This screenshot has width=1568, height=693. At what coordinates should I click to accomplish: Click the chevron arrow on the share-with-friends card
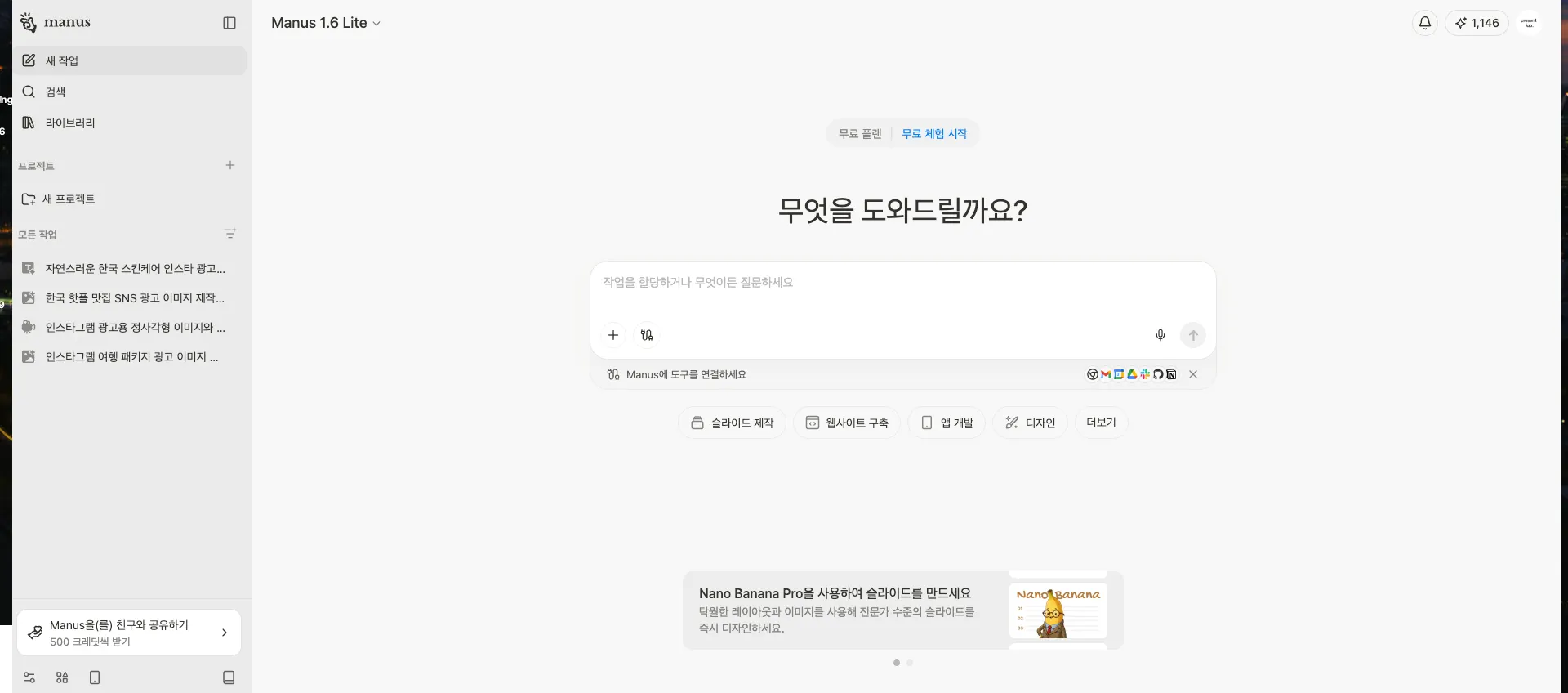225,633
